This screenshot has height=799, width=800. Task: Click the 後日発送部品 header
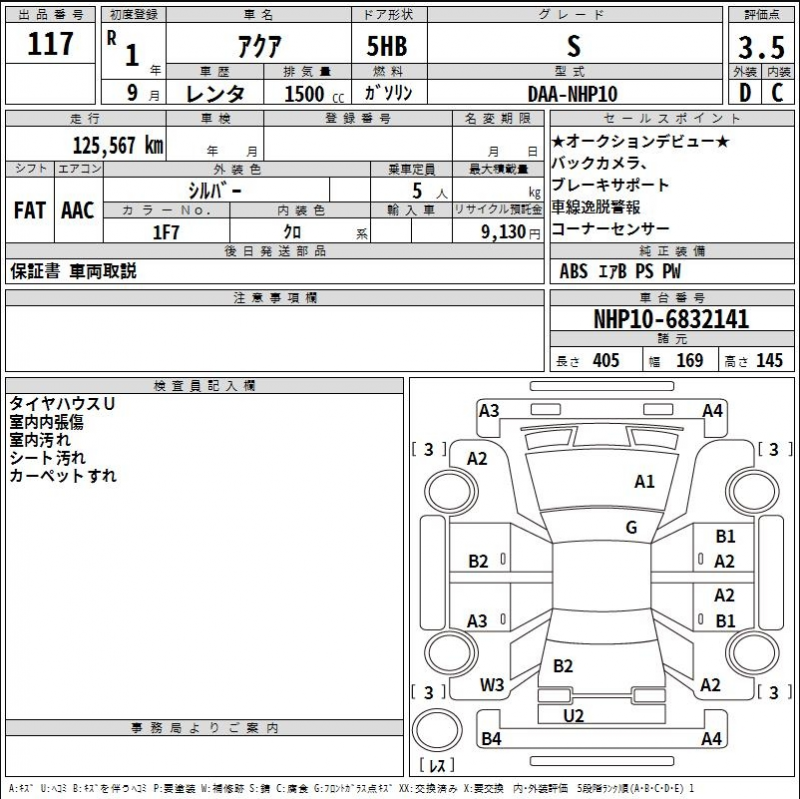click(275, 251)
